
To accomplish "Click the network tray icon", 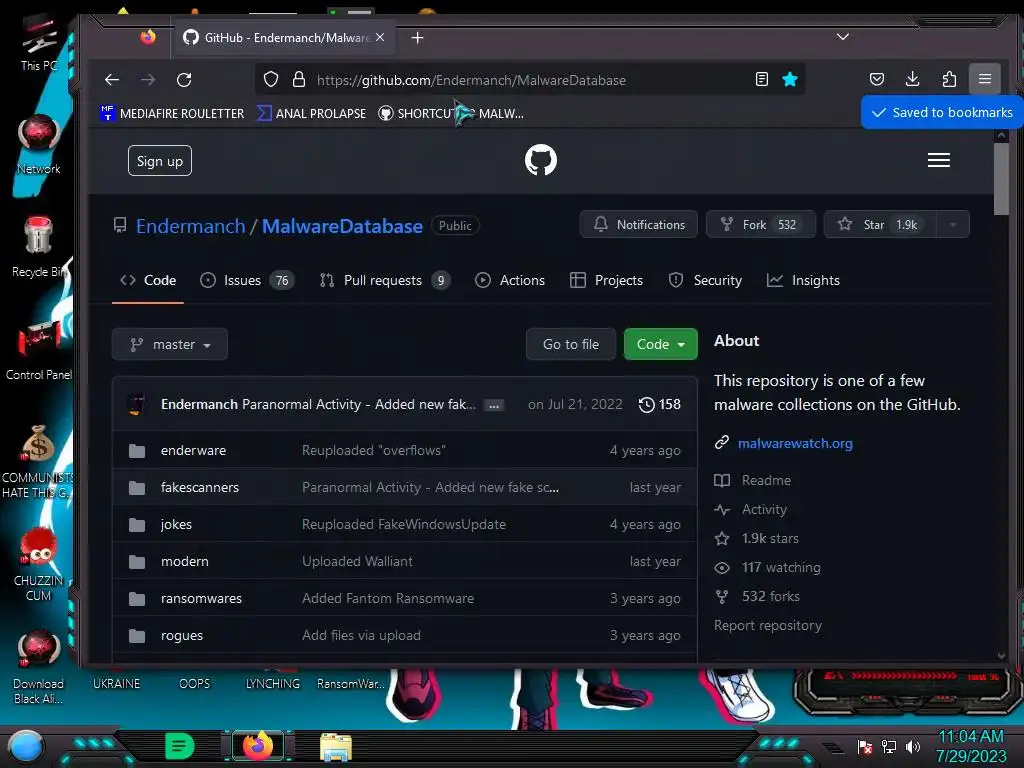I will tap(889, 746).
